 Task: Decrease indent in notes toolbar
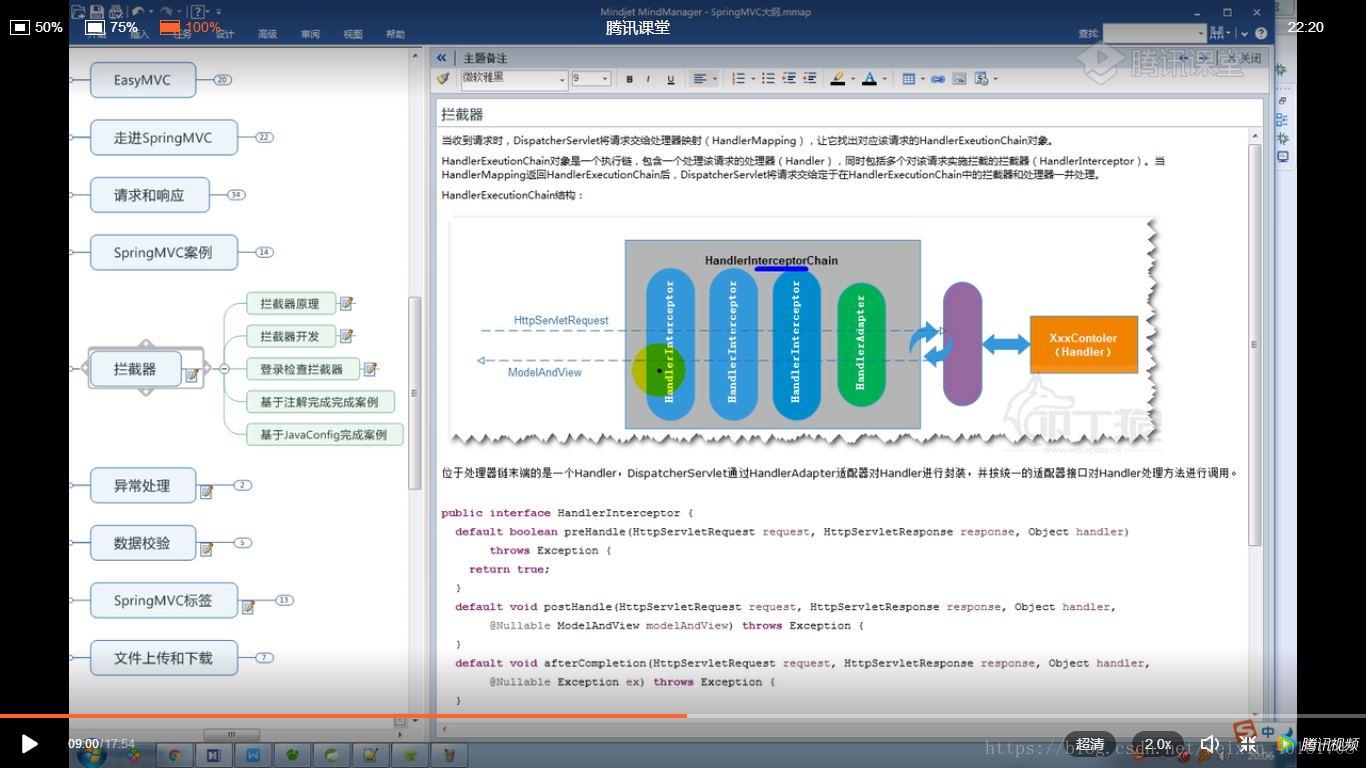pos(789,78)
